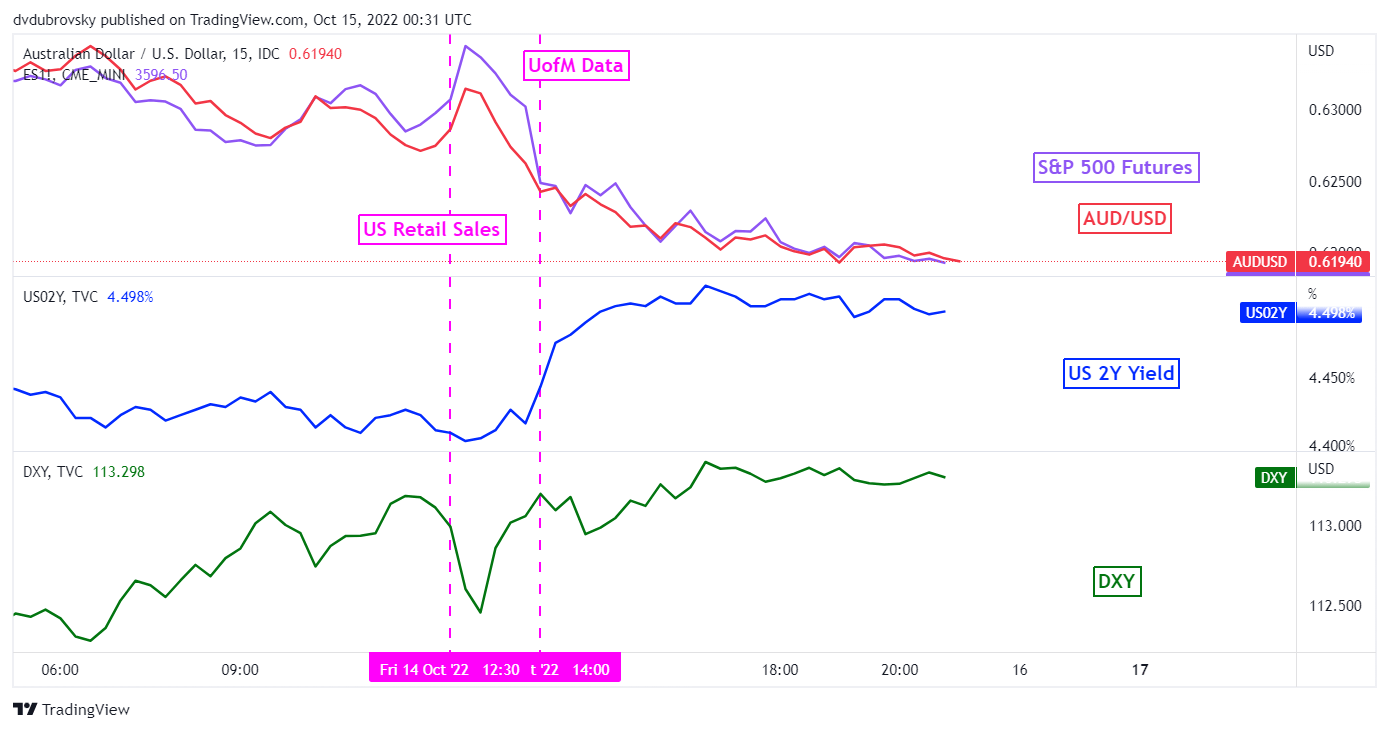This screenshot has width=1389, height=731.
Task: Click the DXY, TVC 113.298 legend entry
Action: pos(83,472)
